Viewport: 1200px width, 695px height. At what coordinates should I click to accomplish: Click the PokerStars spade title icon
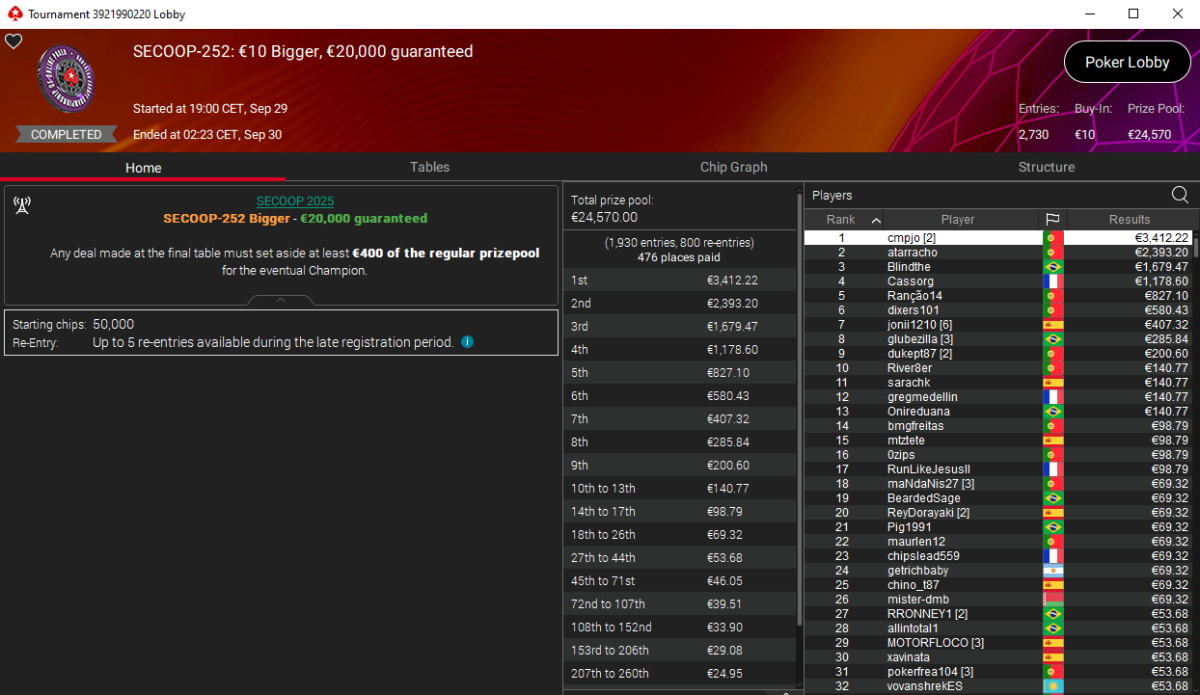coord(14,14)
